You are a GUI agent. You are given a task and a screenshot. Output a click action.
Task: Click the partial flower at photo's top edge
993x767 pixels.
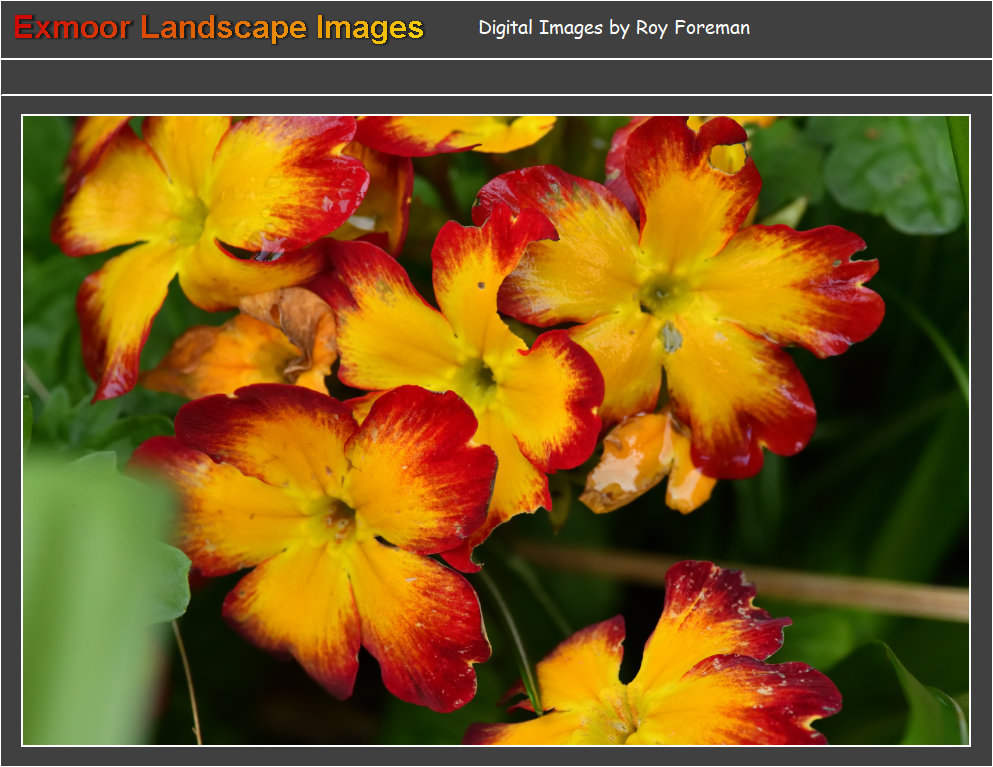coord(460,133)
